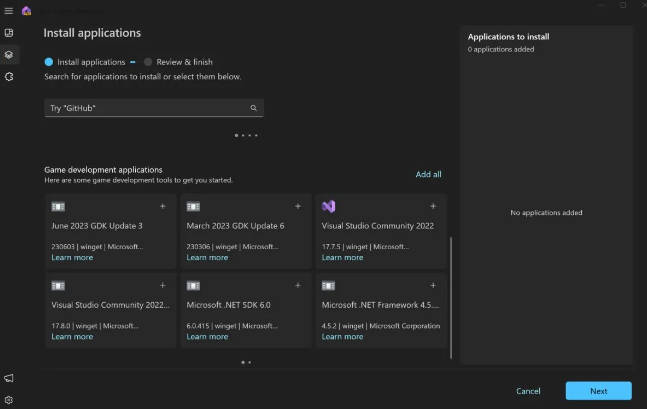Select first pager dot below application cards

coord(243,362)
